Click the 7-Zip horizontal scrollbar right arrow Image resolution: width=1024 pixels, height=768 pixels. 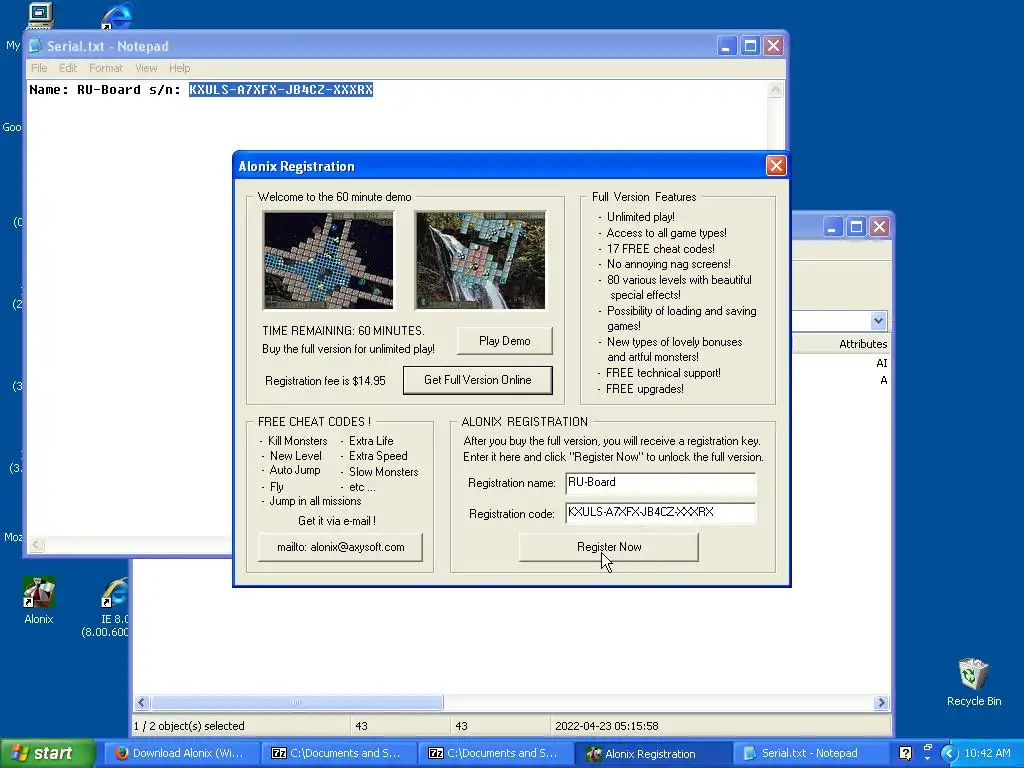click(881, 703)
